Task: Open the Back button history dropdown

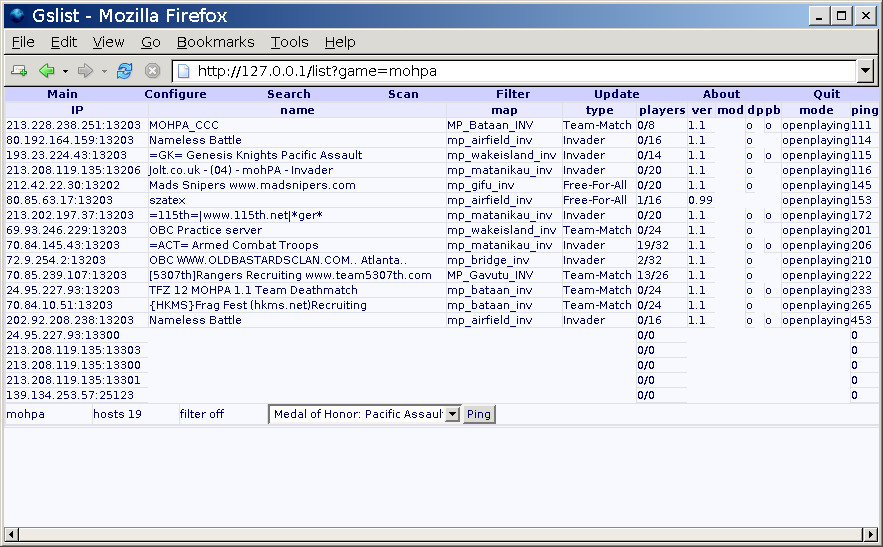Action: (x=65, y=71)
